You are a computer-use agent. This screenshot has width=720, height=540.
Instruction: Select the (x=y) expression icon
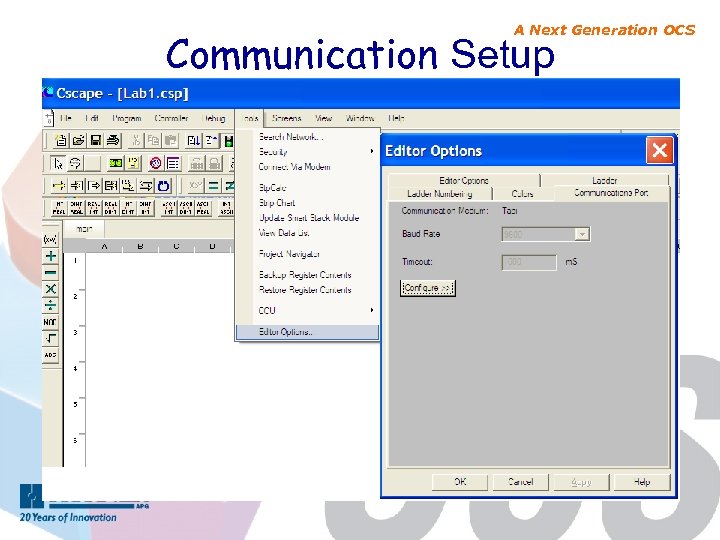pos(51,239)
